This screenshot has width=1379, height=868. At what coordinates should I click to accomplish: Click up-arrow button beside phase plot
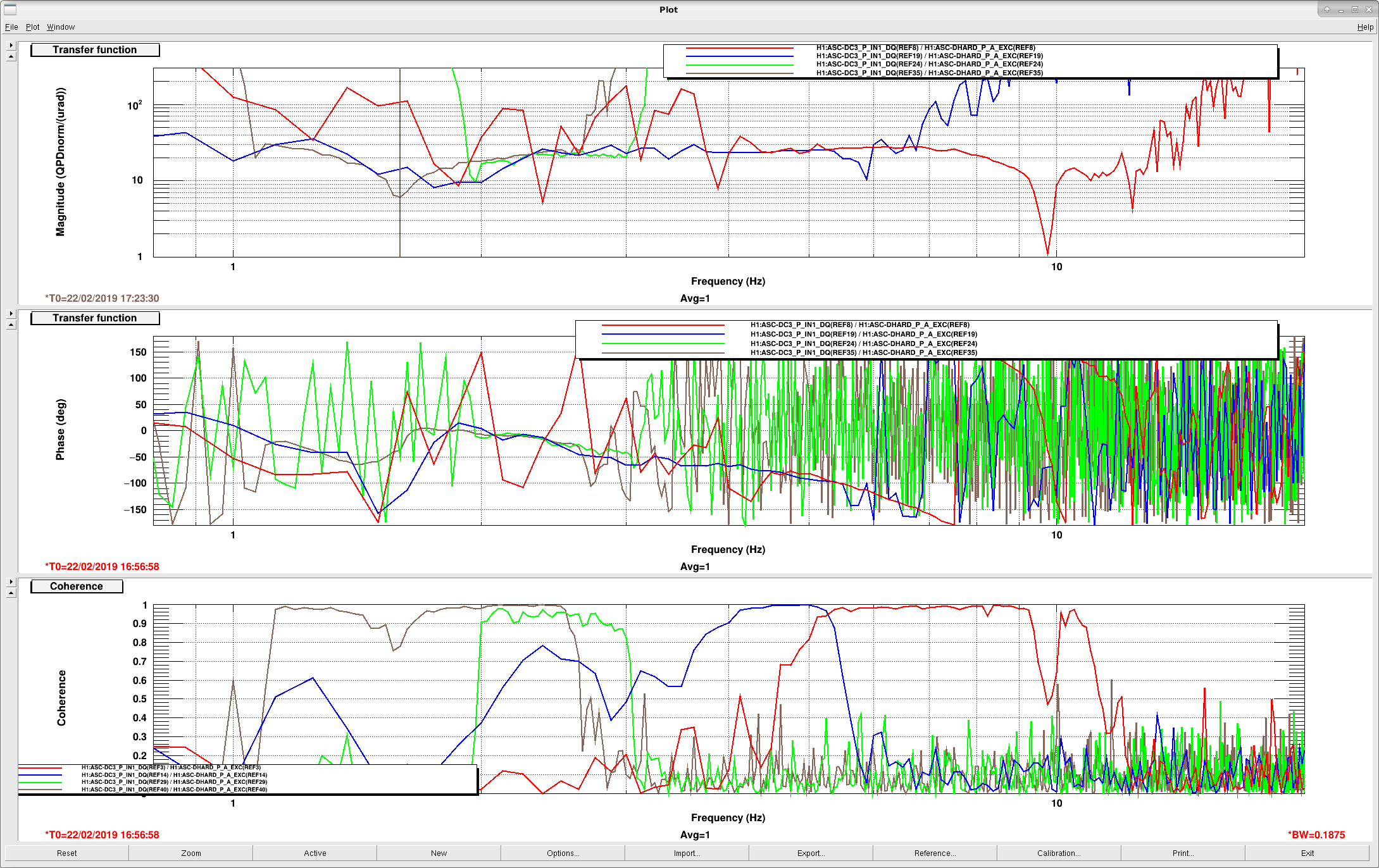[11, 325]
